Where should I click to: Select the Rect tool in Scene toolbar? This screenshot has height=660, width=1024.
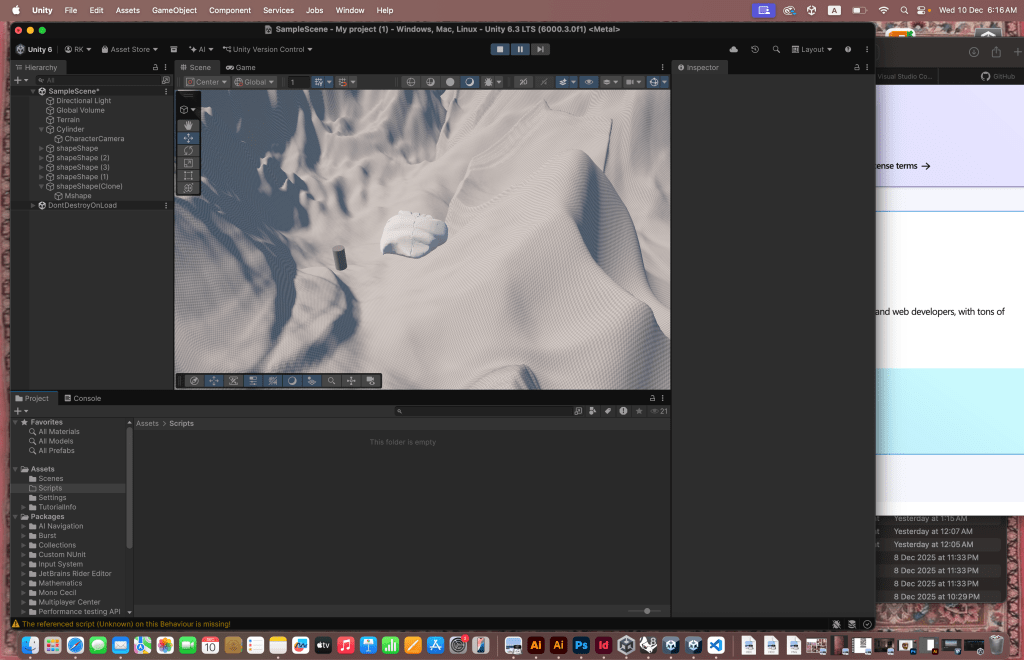pos(189,175)
